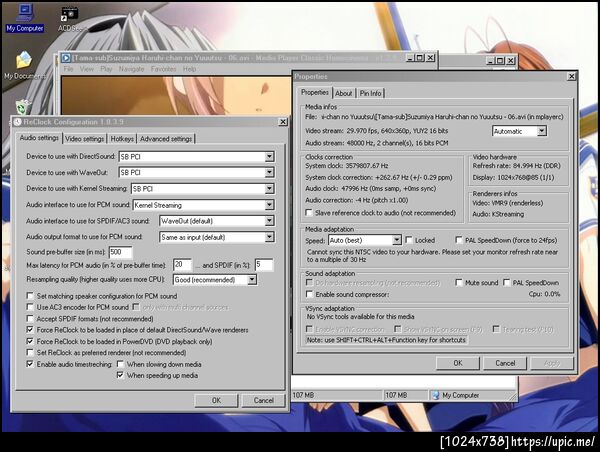Close the Properties dialog
Image resolution: width=600 pixels, height=452 pixels.
coord(571,77)
